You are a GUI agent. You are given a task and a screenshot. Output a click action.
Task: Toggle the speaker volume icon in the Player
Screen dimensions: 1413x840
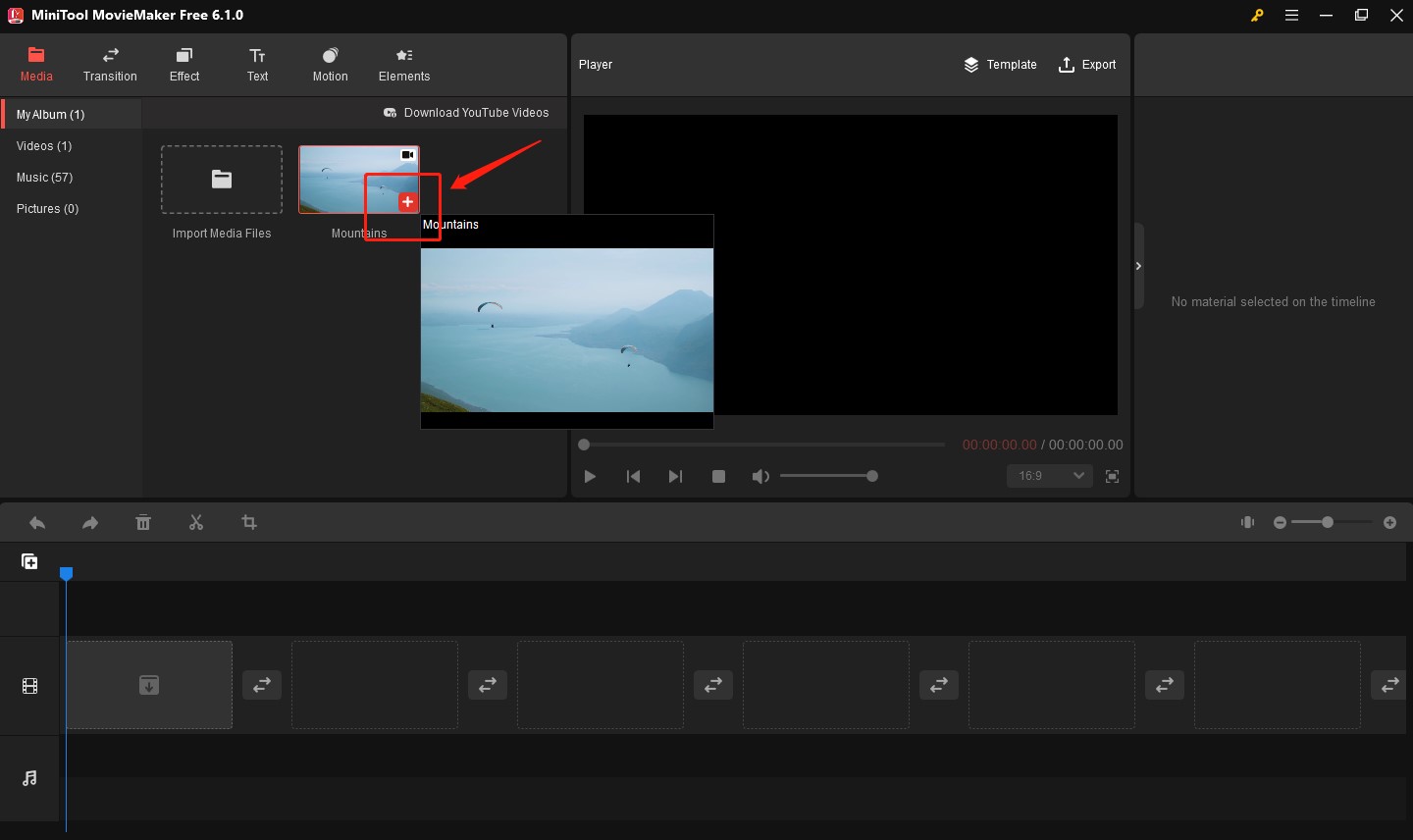pos(760,476)
